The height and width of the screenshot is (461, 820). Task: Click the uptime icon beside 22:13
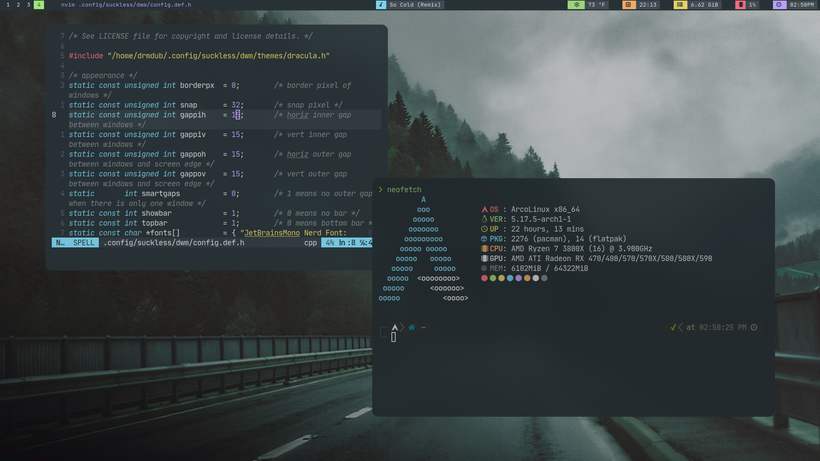pos(628,5)
